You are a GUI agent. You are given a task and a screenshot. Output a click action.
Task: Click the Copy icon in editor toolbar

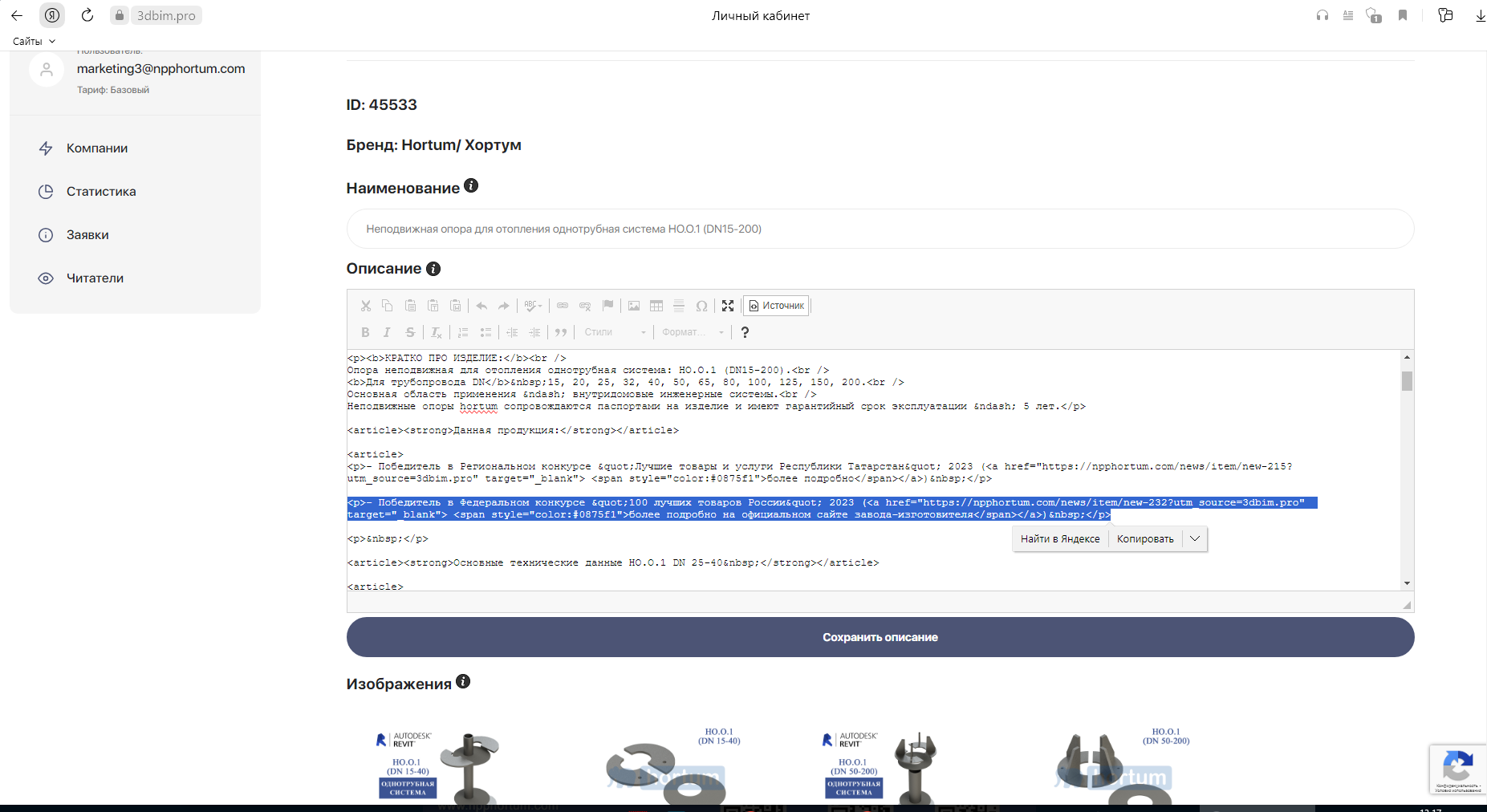[387, 306]
